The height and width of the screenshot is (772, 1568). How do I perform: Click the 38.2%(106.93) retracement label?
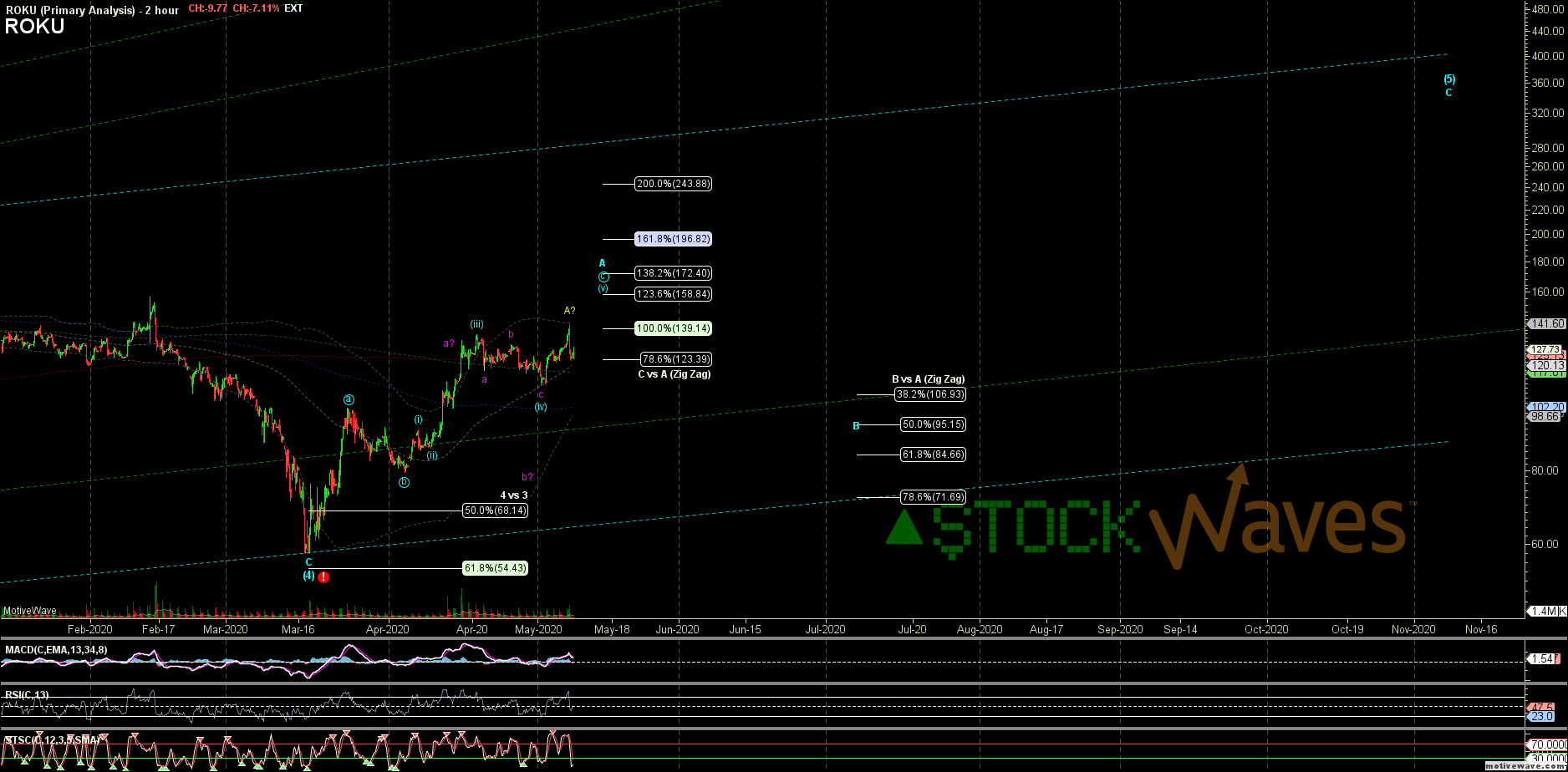pyautogui.click(x=929, y=394)
